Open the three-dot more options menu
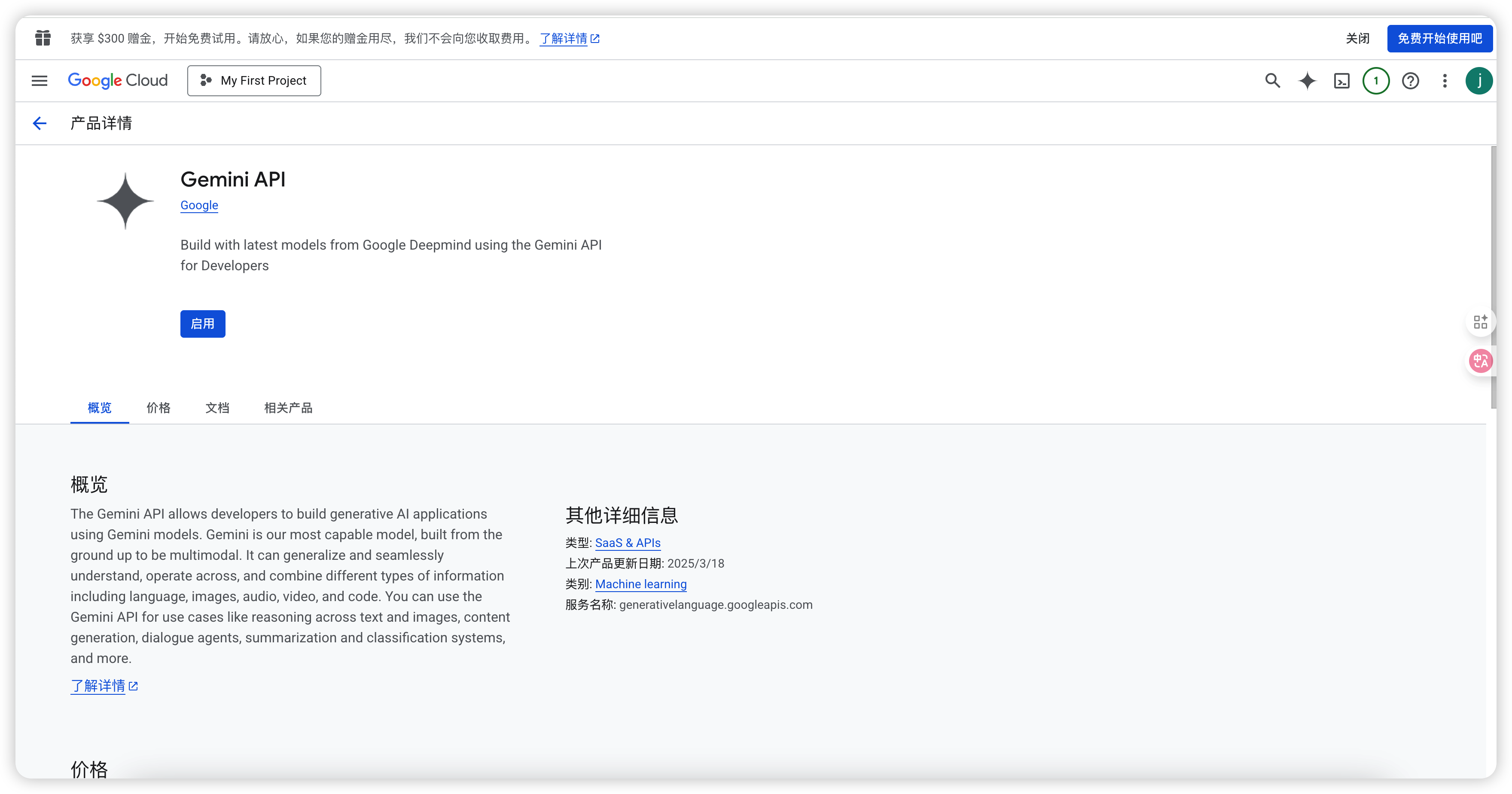Viewport: 1512px width, 794px height. pyautogui.click(x=1445, y=80)
